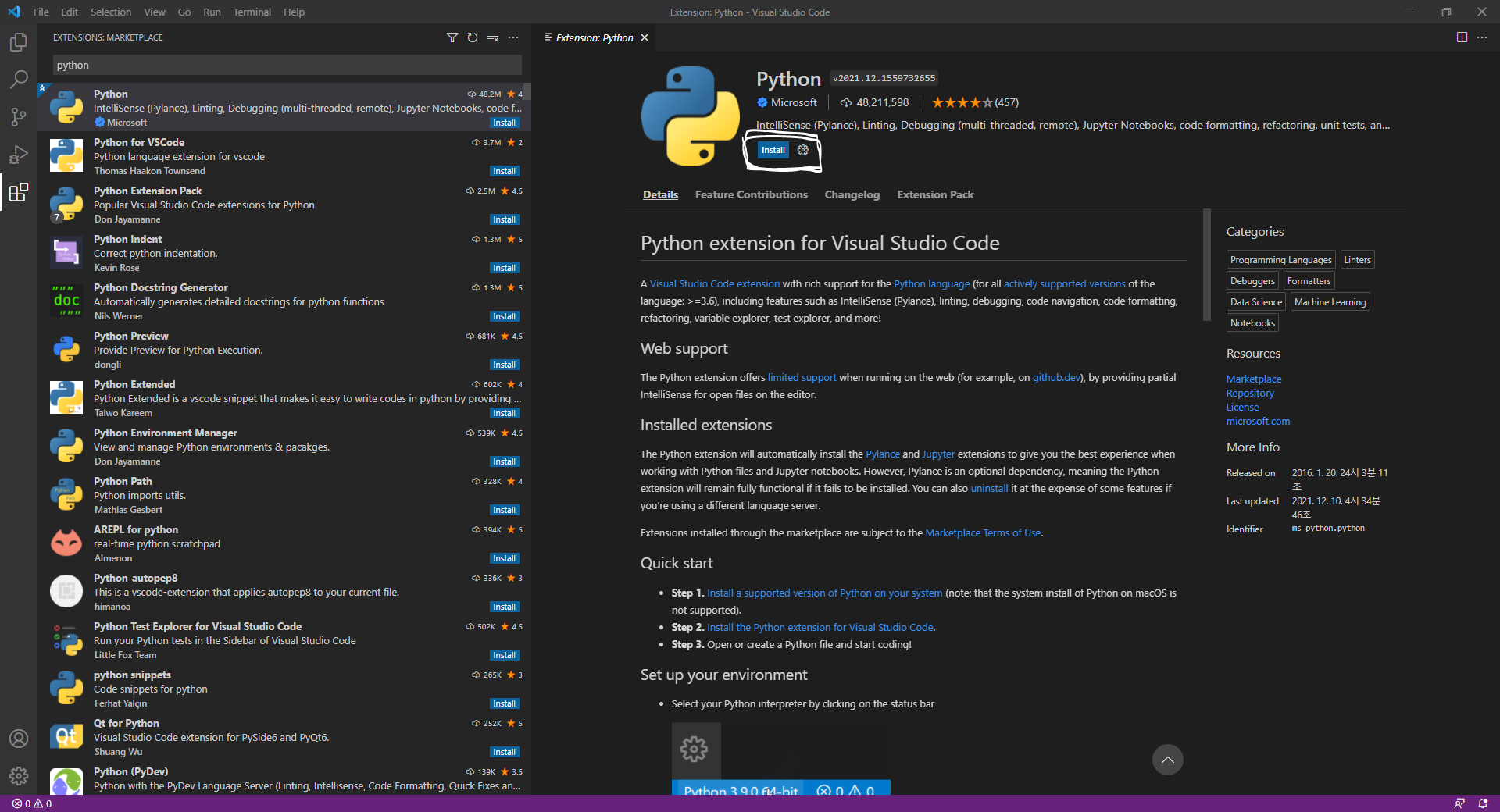Open the Selection menu
The height and width of the screenshot is (812, 1500).
(111, 12)
